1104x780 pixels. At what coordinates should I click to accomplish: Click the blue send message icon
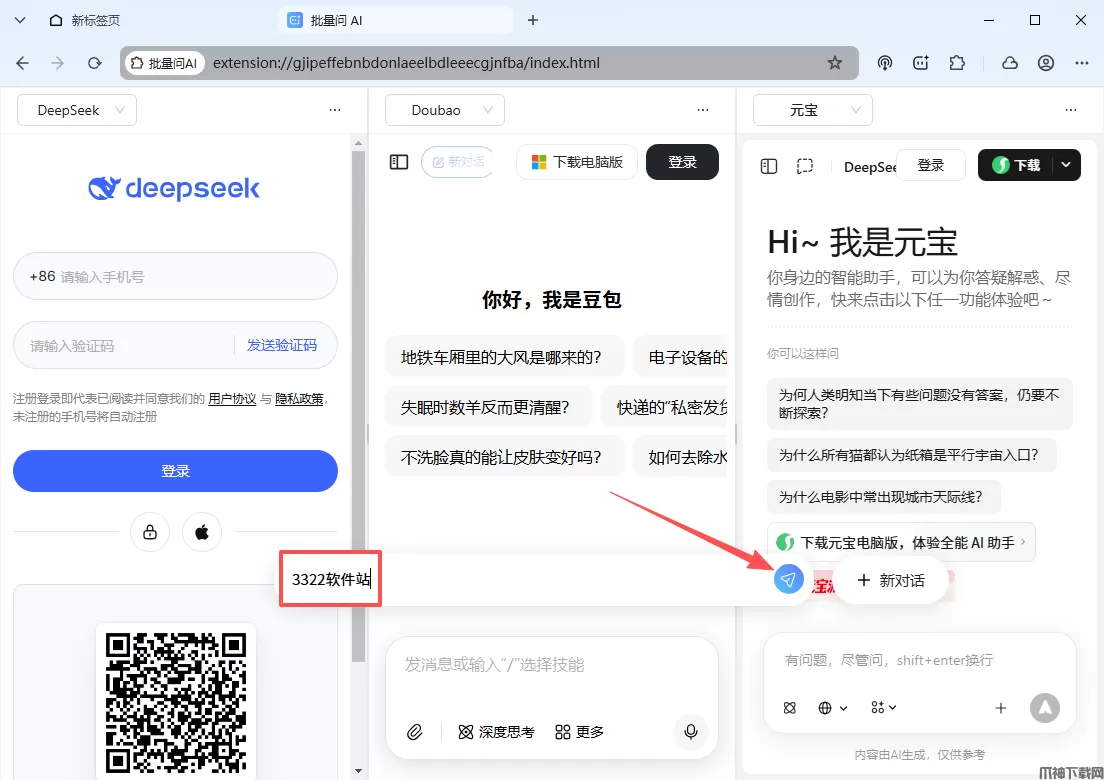coord(788,579)
